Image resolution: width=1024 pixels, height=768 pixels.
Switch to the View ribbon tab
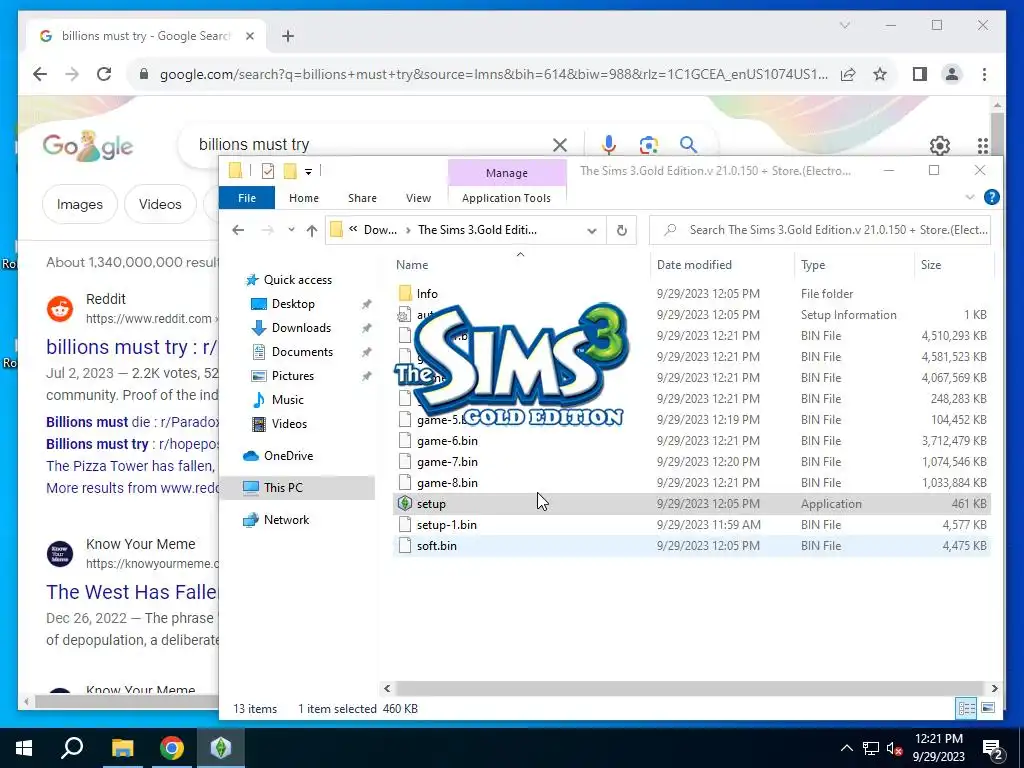[x=418, y=198]
